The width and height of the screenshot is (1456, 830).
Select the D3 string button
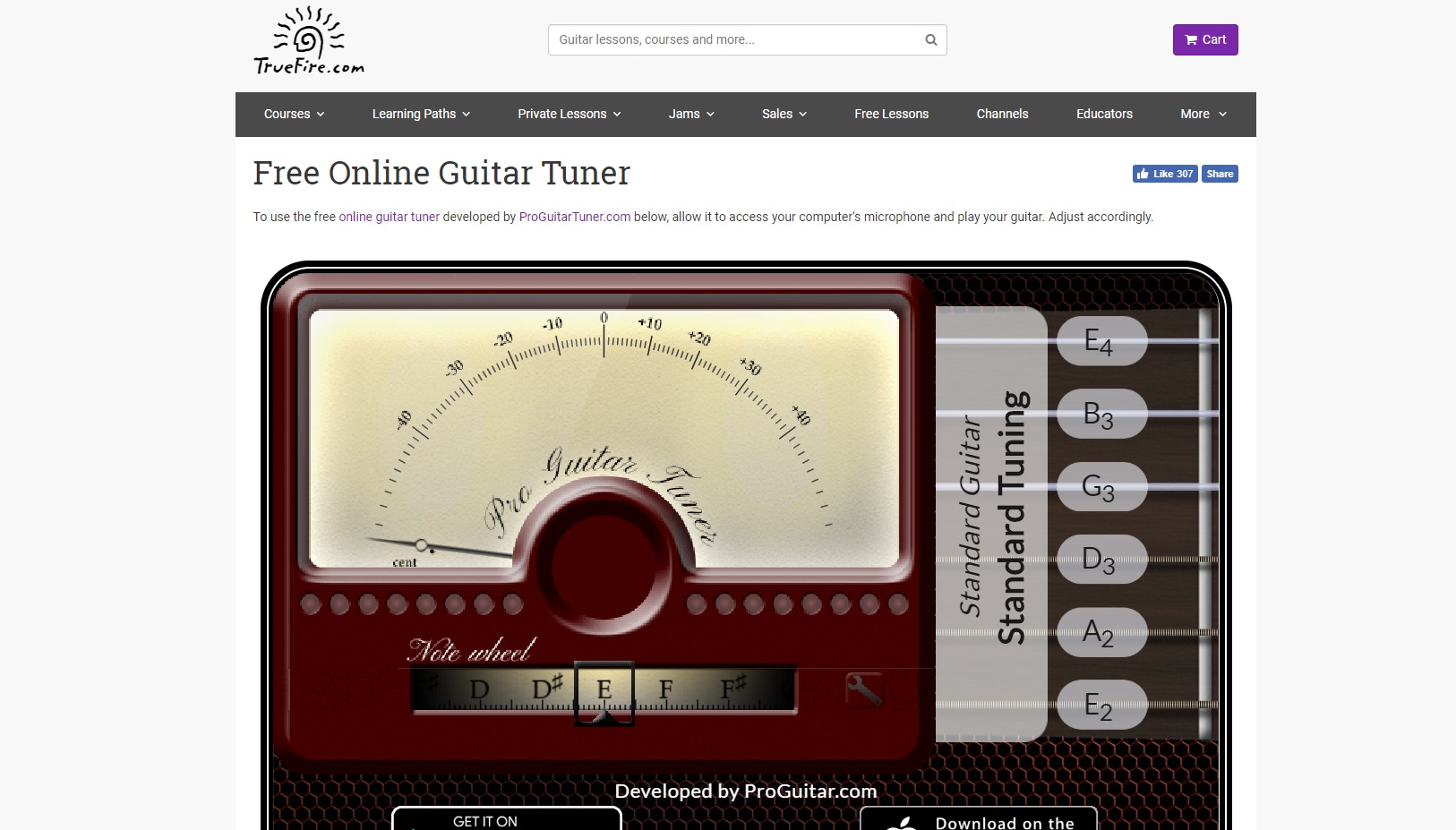click(x=1101, y=560)
